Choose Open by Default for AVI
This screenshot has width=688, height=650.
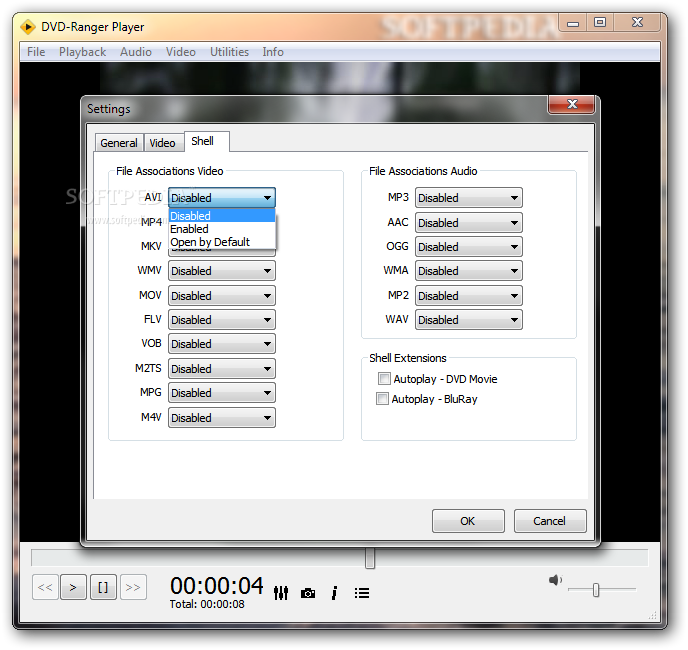click(222, 242)
